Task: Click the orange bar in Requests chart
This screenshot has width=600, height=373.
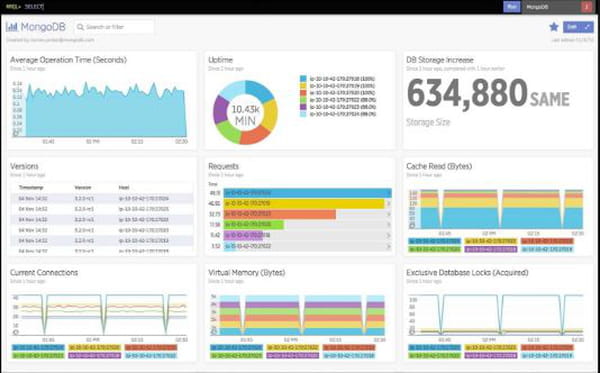Action: tap(280, 214)
